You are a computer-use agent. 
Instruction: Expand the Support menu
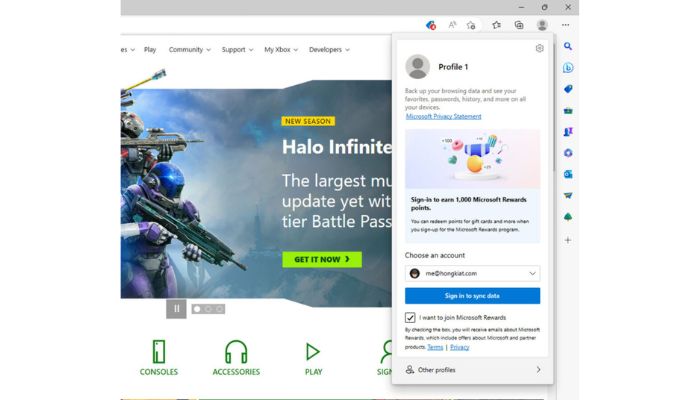pyautogui.click(x=237, y=50)
